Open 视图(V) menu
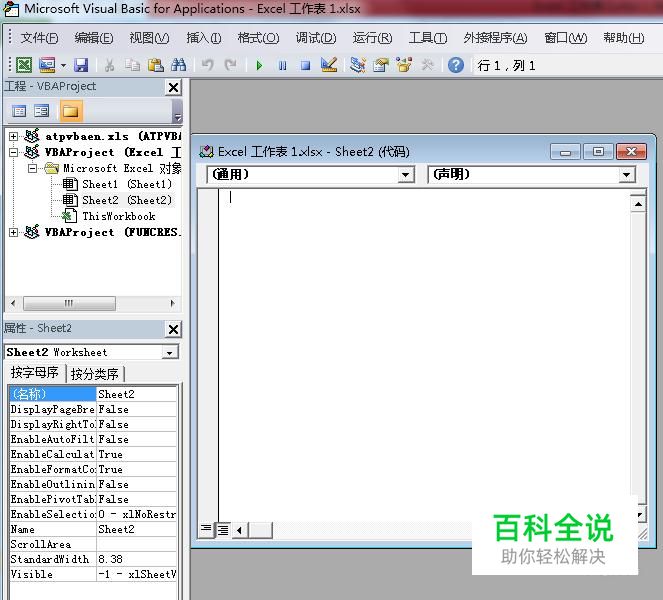663x600 pixels. [149, 38]
